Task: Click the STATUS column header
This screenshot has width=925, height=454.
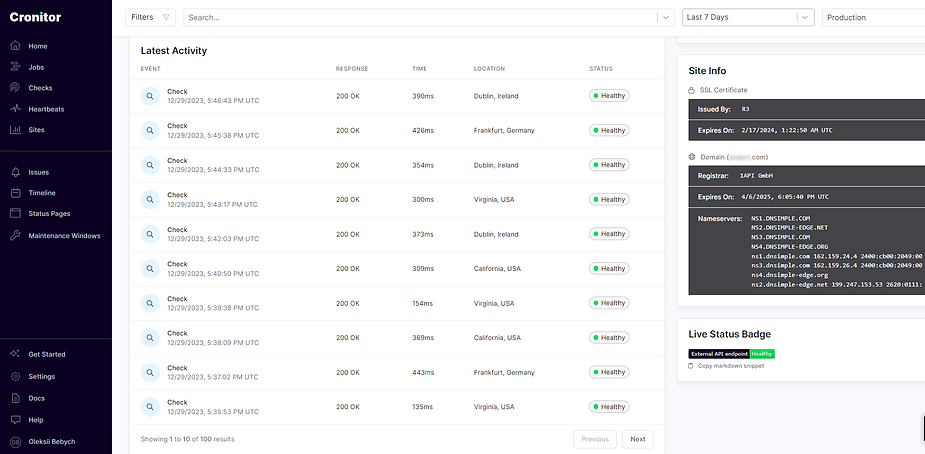Action: (x=601, y=69)
